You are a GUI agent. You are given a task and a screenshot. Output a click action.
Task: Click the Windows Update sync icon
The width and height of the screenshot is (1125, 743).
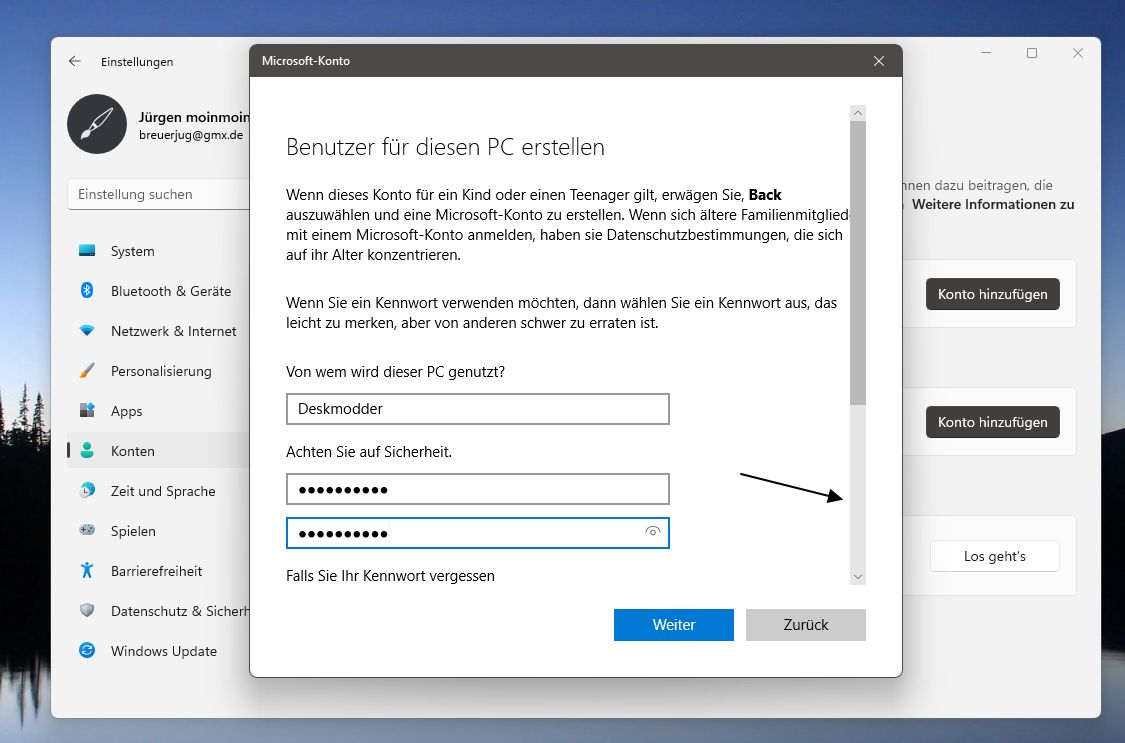click(87, 650)
